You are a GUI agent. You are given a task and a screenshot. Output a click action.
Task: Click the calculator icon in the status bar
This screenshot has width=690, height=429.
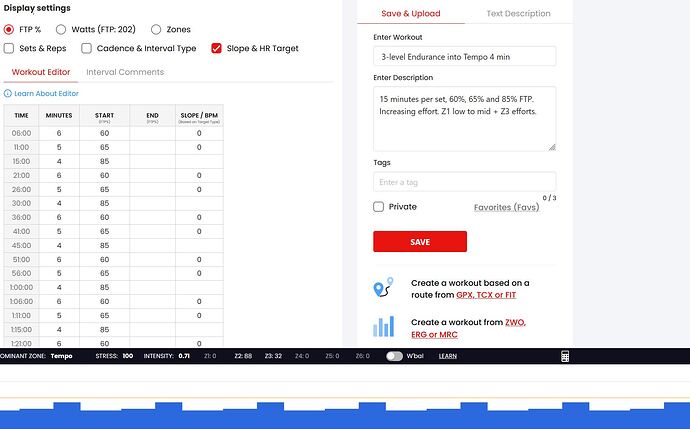[x=565, y=356]
